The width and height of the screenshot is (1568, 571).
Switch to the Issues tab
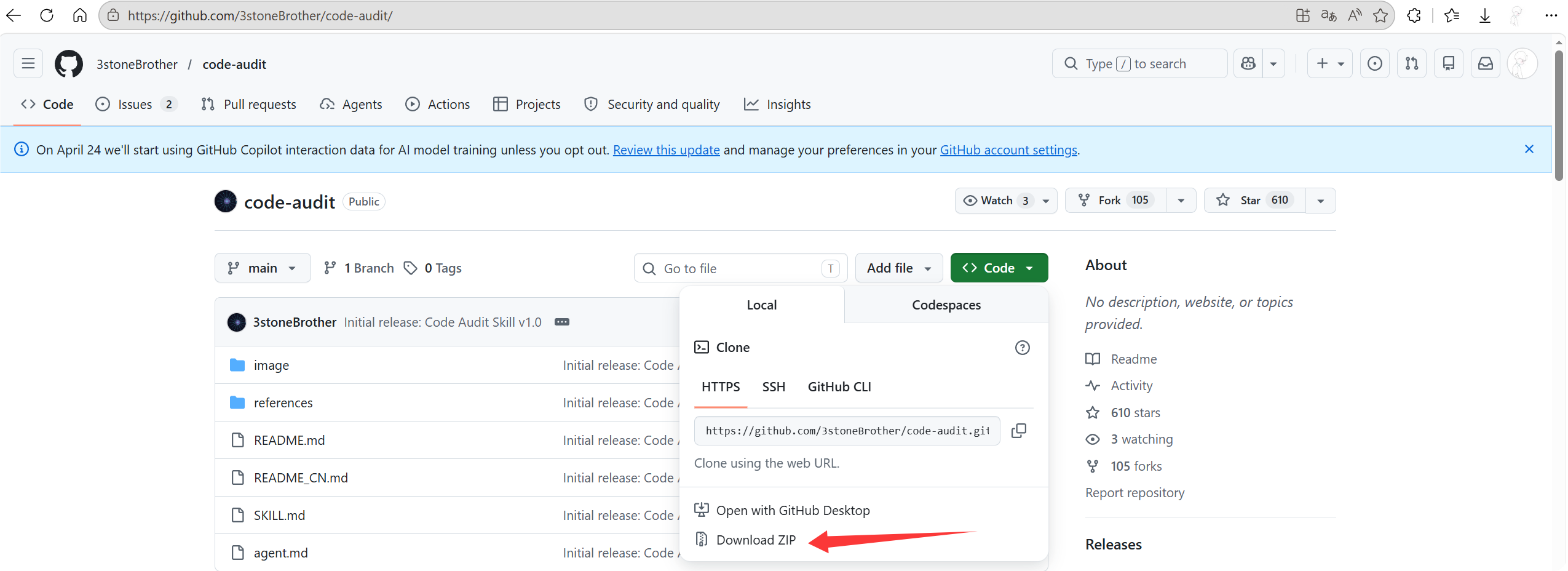pos(137,105)
